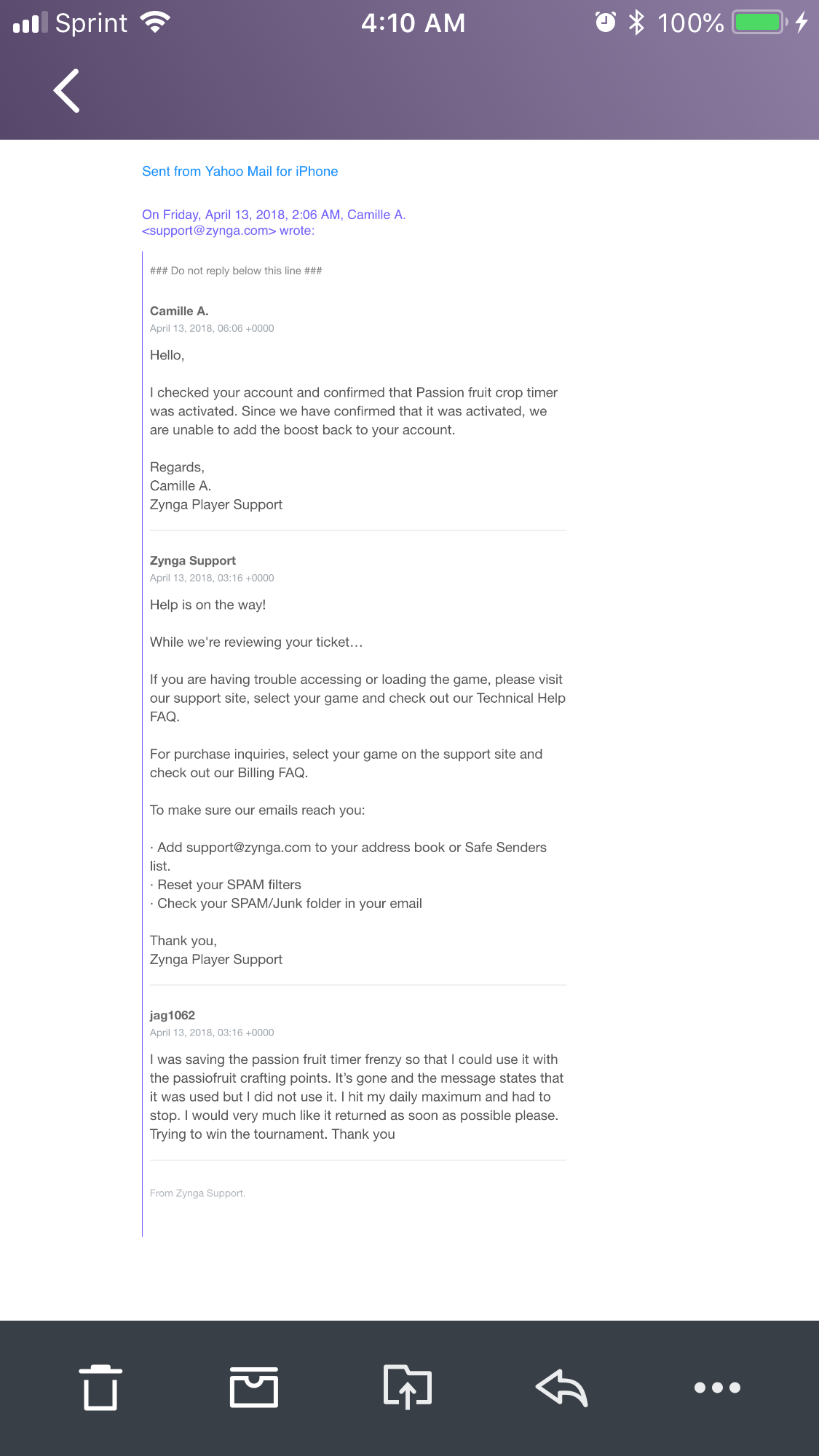The image size is (819, 1456).
Task: Tap the Sent from Yahoo Mail link
Action: (x=240, y=171)
